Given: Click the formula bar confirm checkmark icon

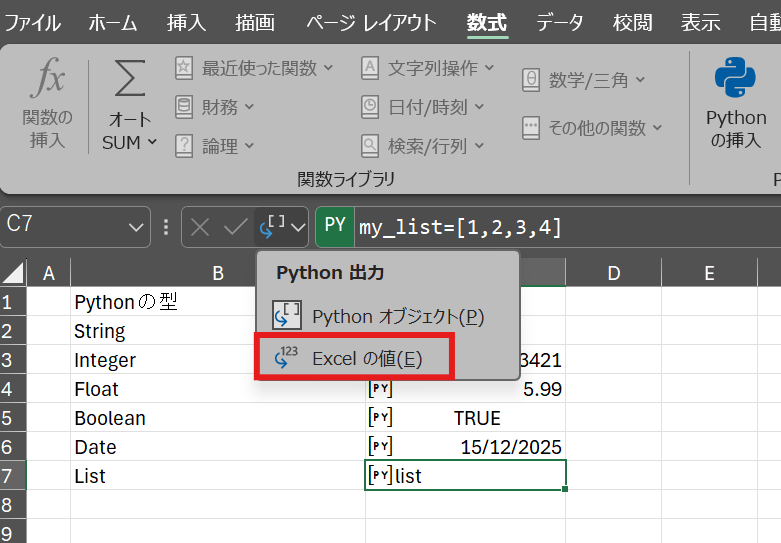Looking at the screenshot, I should (x=235, y=228).
